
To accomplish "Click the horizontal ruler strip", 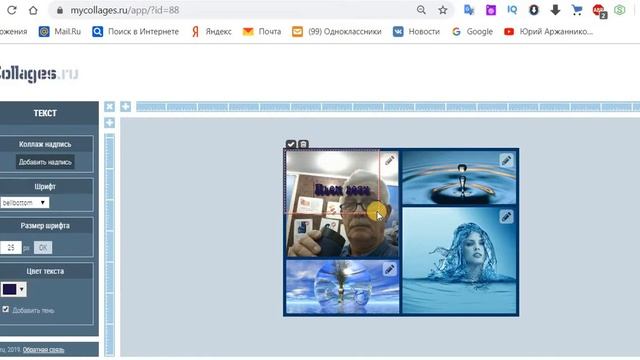I will 388,107.
